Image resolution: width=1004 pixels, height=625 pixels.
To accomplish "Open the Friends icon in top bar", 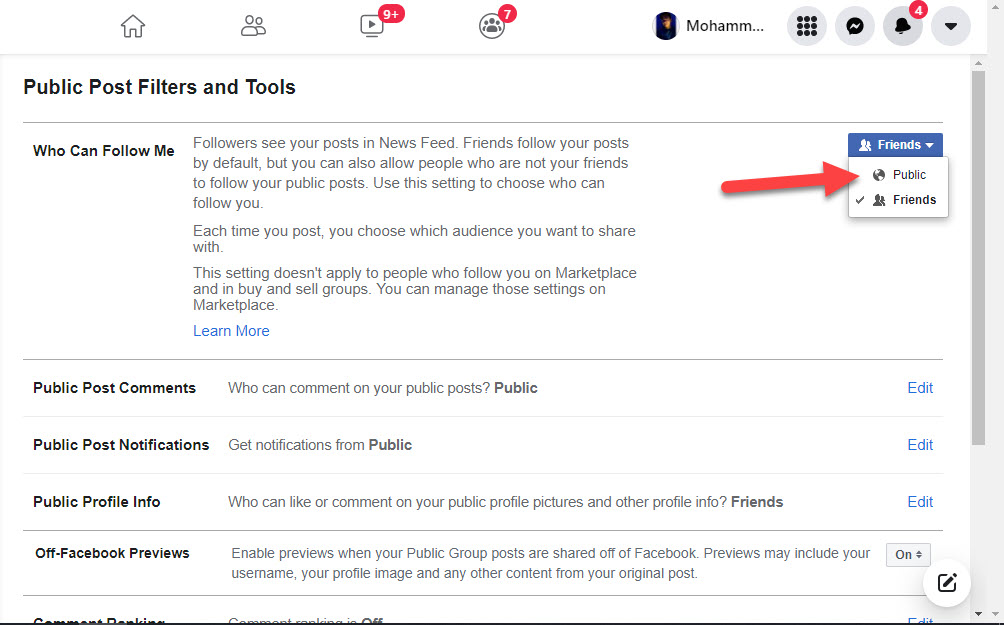I will [x=253, y=27].
